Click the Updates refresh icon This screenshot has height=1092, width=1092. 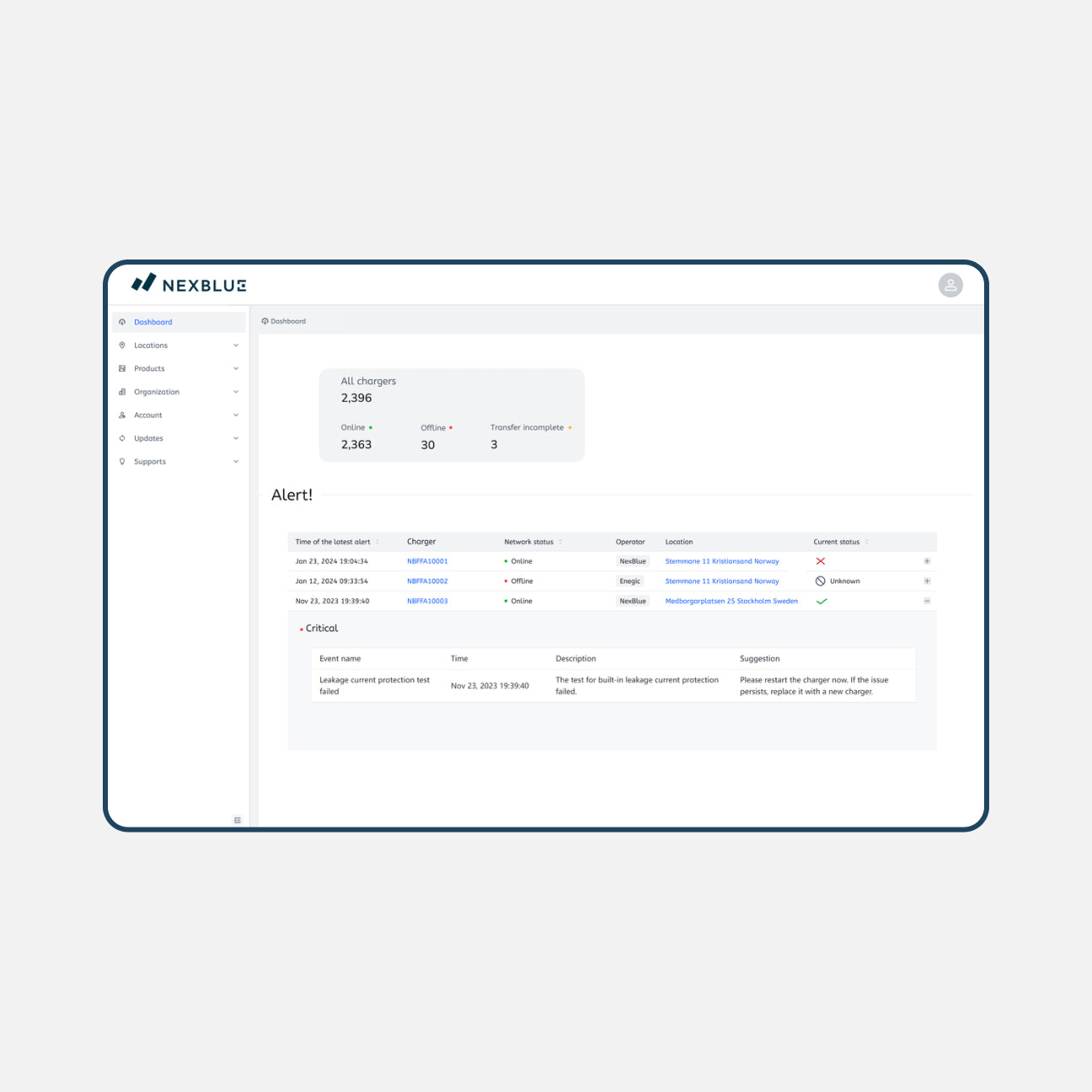pyautogui.click(x=122, y=439)
